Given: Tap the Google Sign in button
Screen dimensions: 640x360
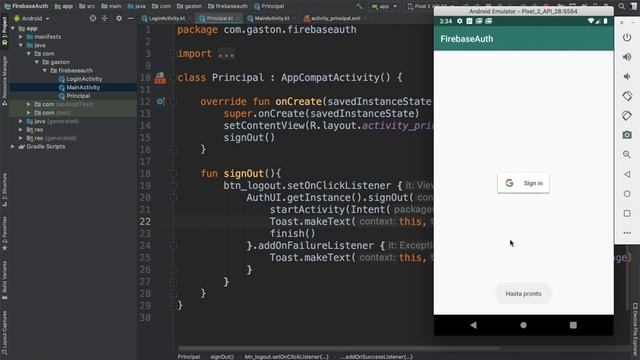Looking at the screenshot, I should (523, 183).
